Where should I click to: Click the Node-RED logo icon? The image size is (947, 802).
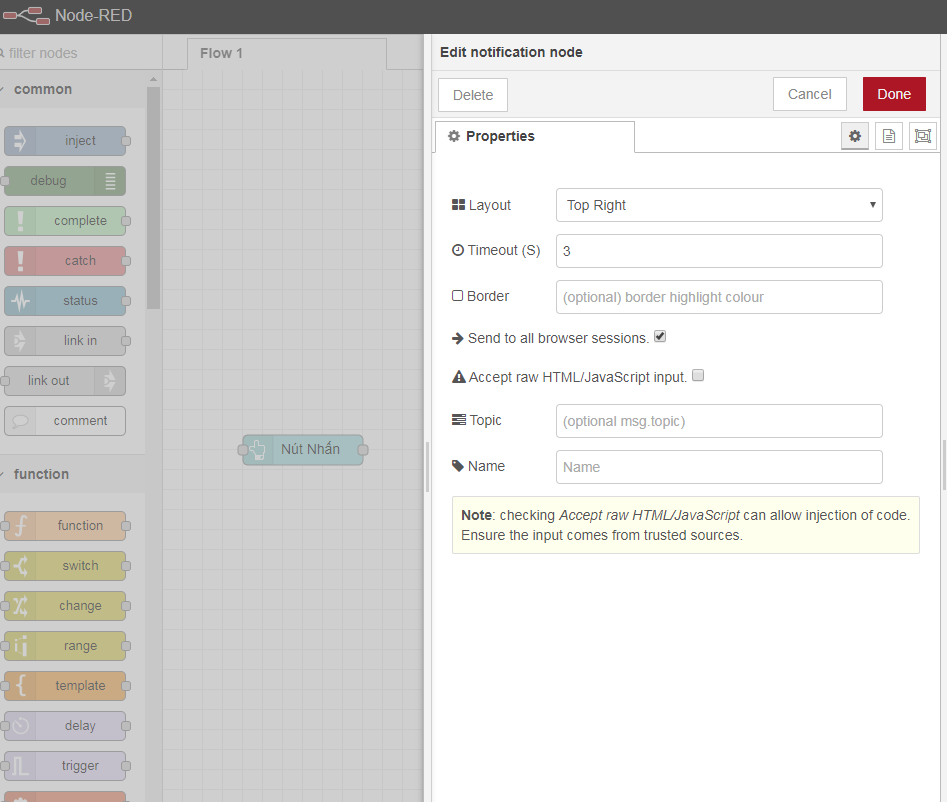[27, 16]
